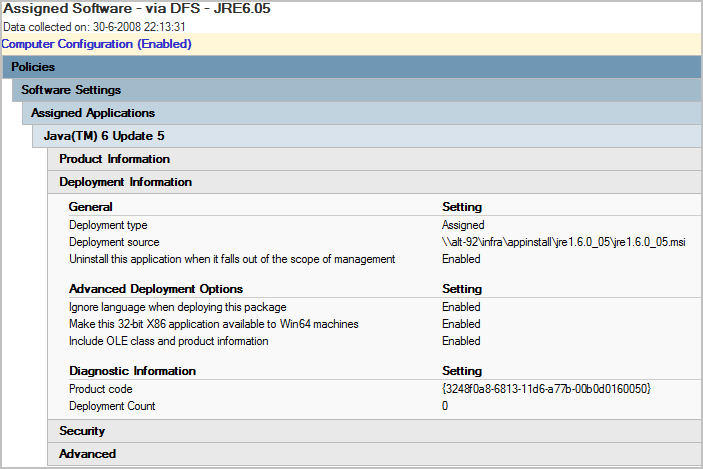Click the Computer Configuration (Enabled) link
The image size is (703, 469).
[96, 44]
